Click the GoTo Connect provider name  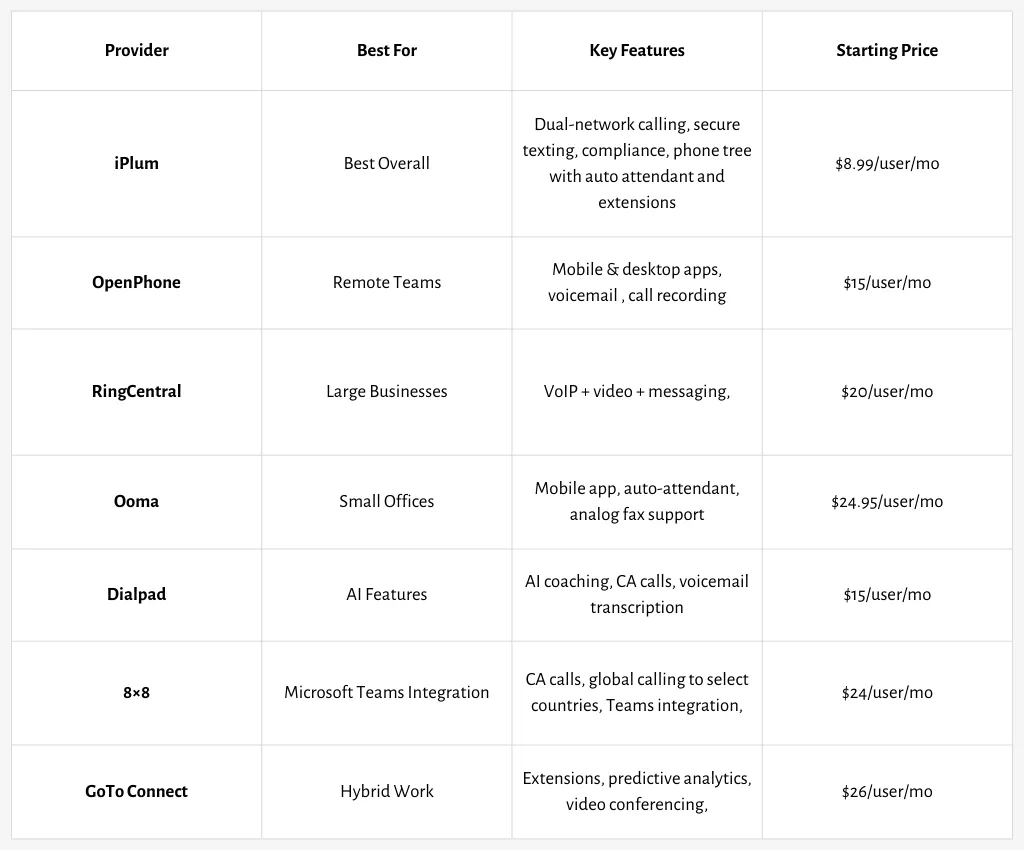tap(136, 791)
